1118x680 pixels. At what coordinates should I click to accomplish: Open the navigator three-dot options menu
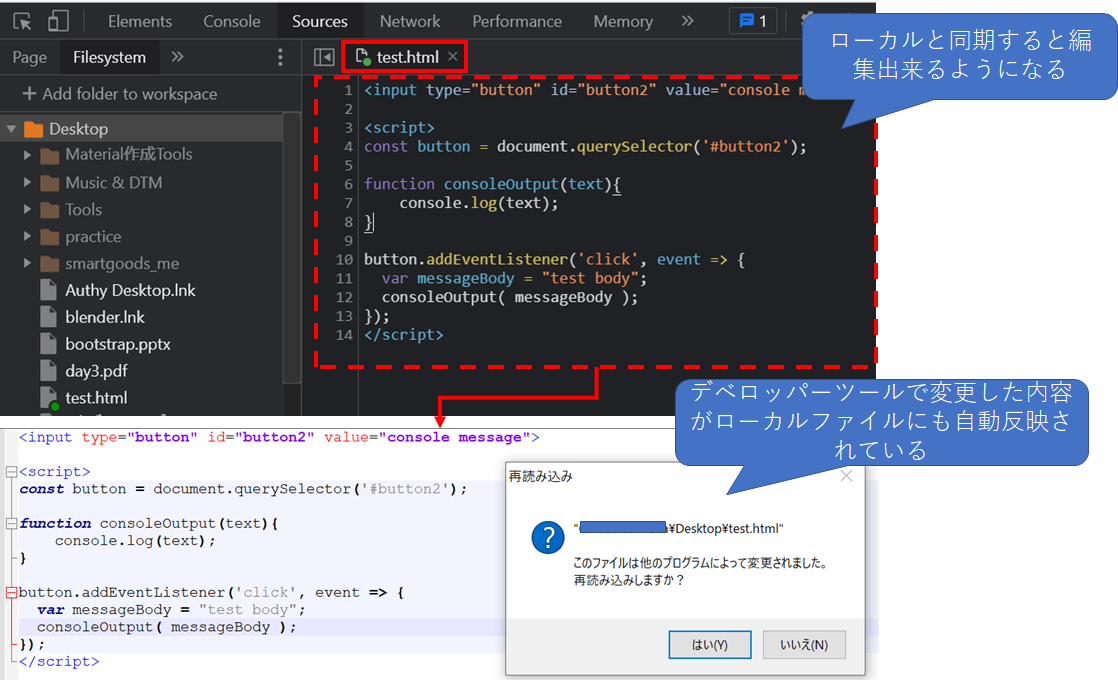click(280, 58)
